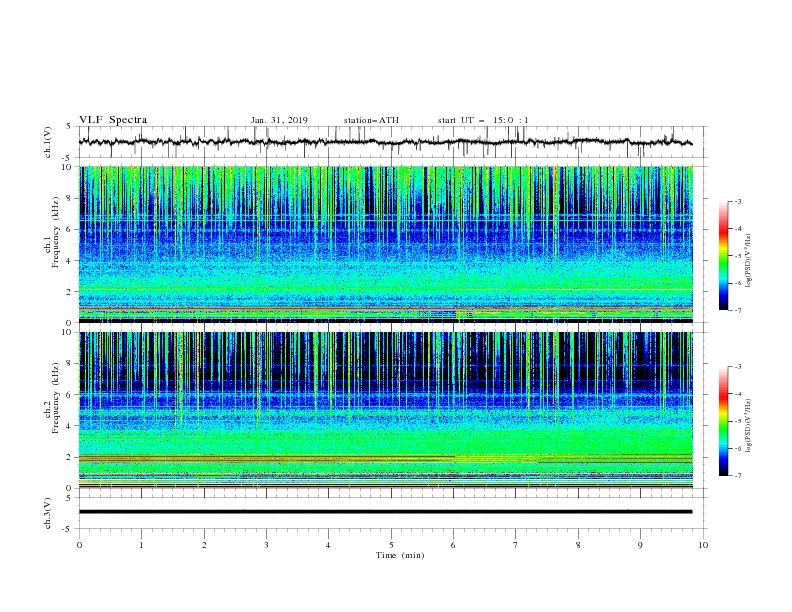Click the flat black ch.3 voltage trace

(385, 512)
